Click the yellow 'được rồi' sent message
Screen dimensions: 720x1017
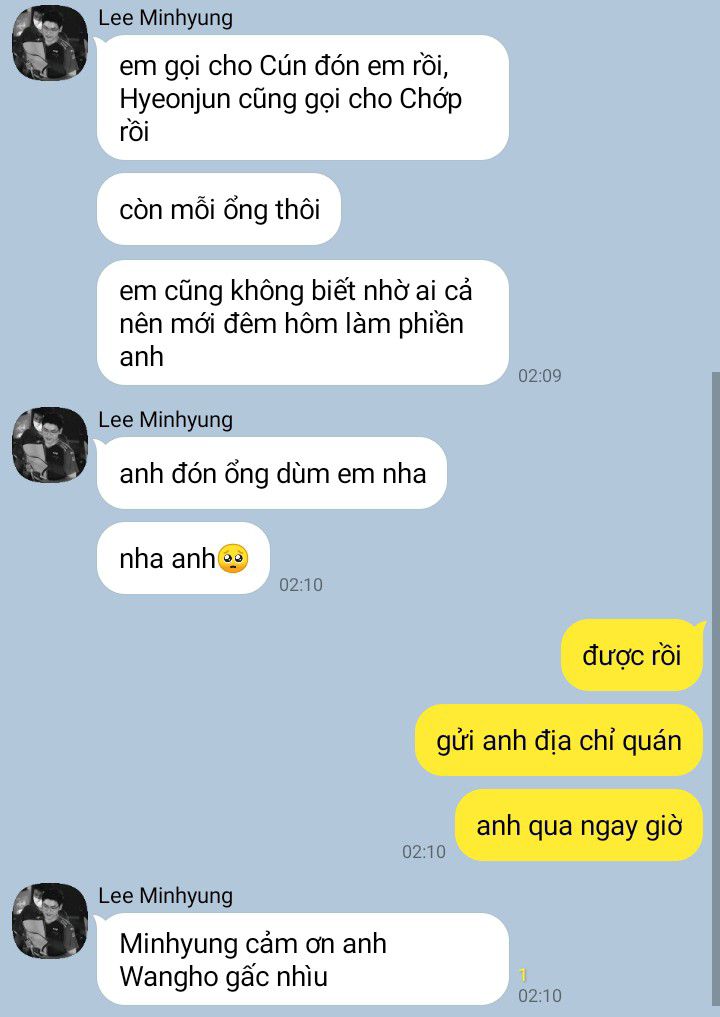pos(632,655)
